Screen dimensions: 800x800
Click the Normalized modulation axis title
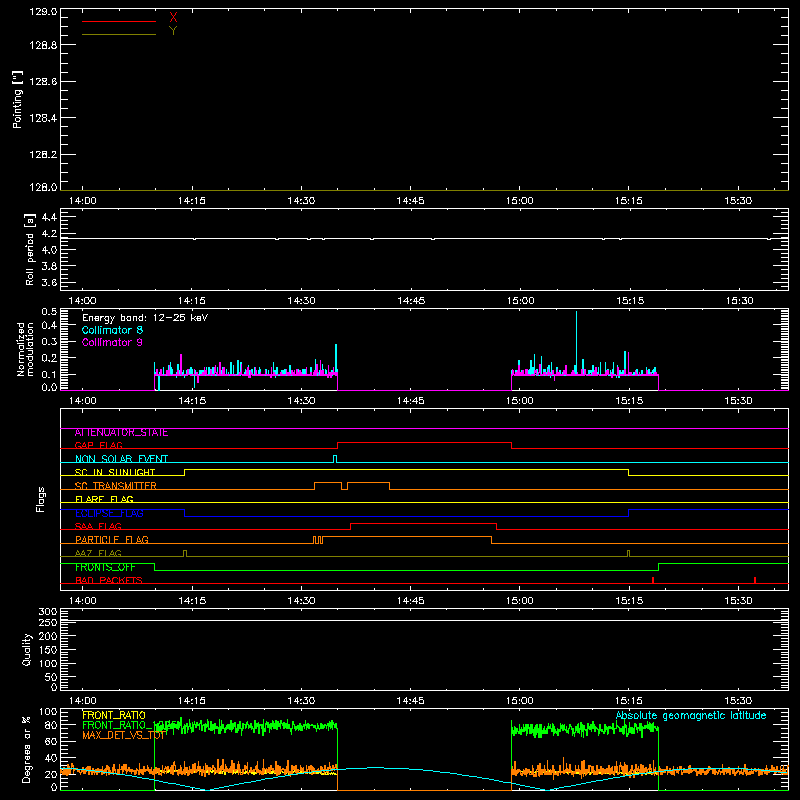[x=24, y=349]
